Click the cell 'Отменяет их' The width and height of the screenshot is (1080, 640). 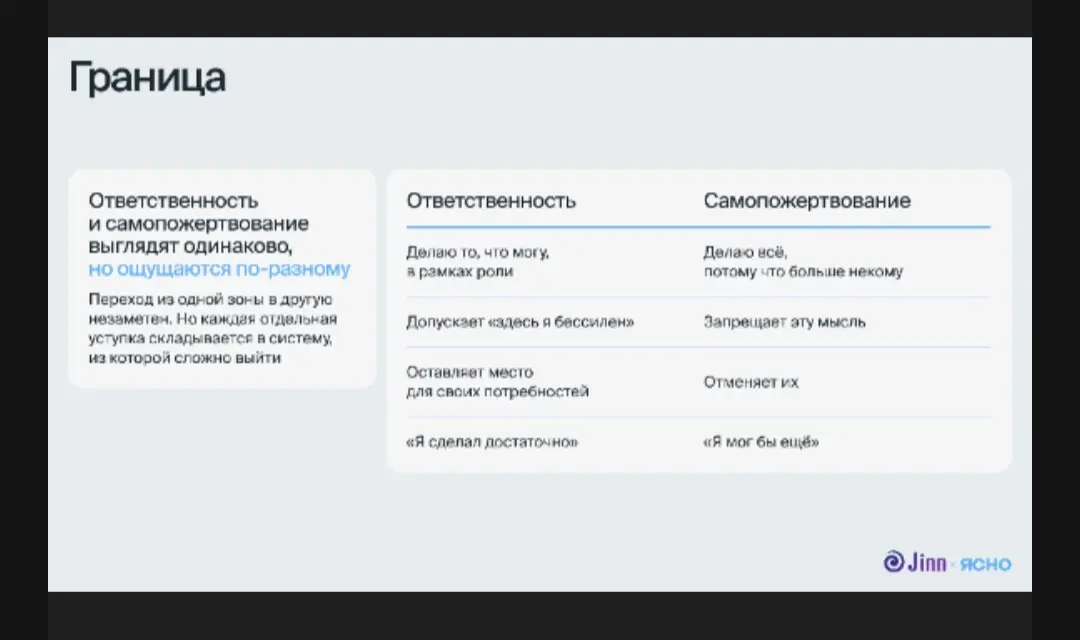pos(751,382)
